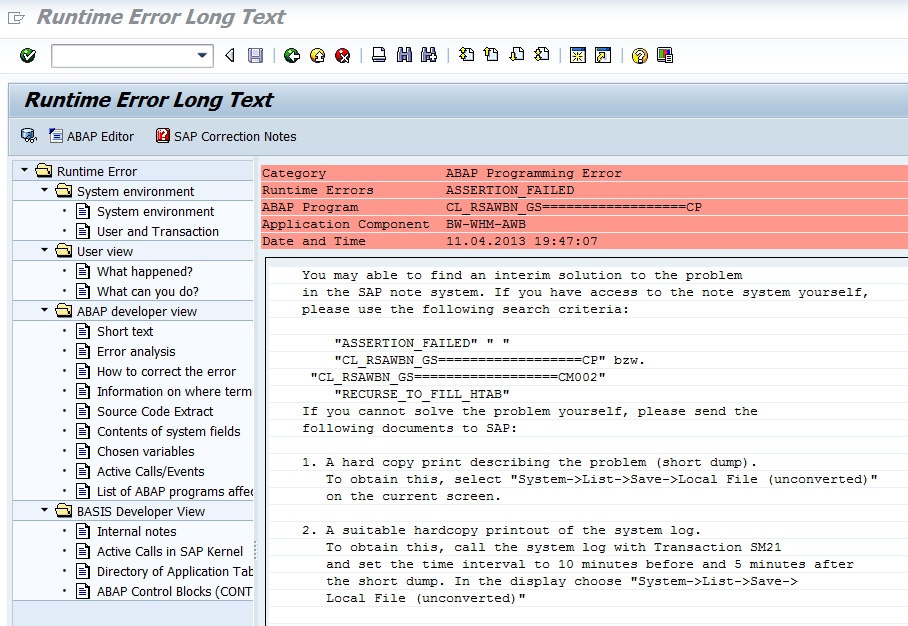
Task: Go to Next Page icon
Action: (x=517, y=56)
